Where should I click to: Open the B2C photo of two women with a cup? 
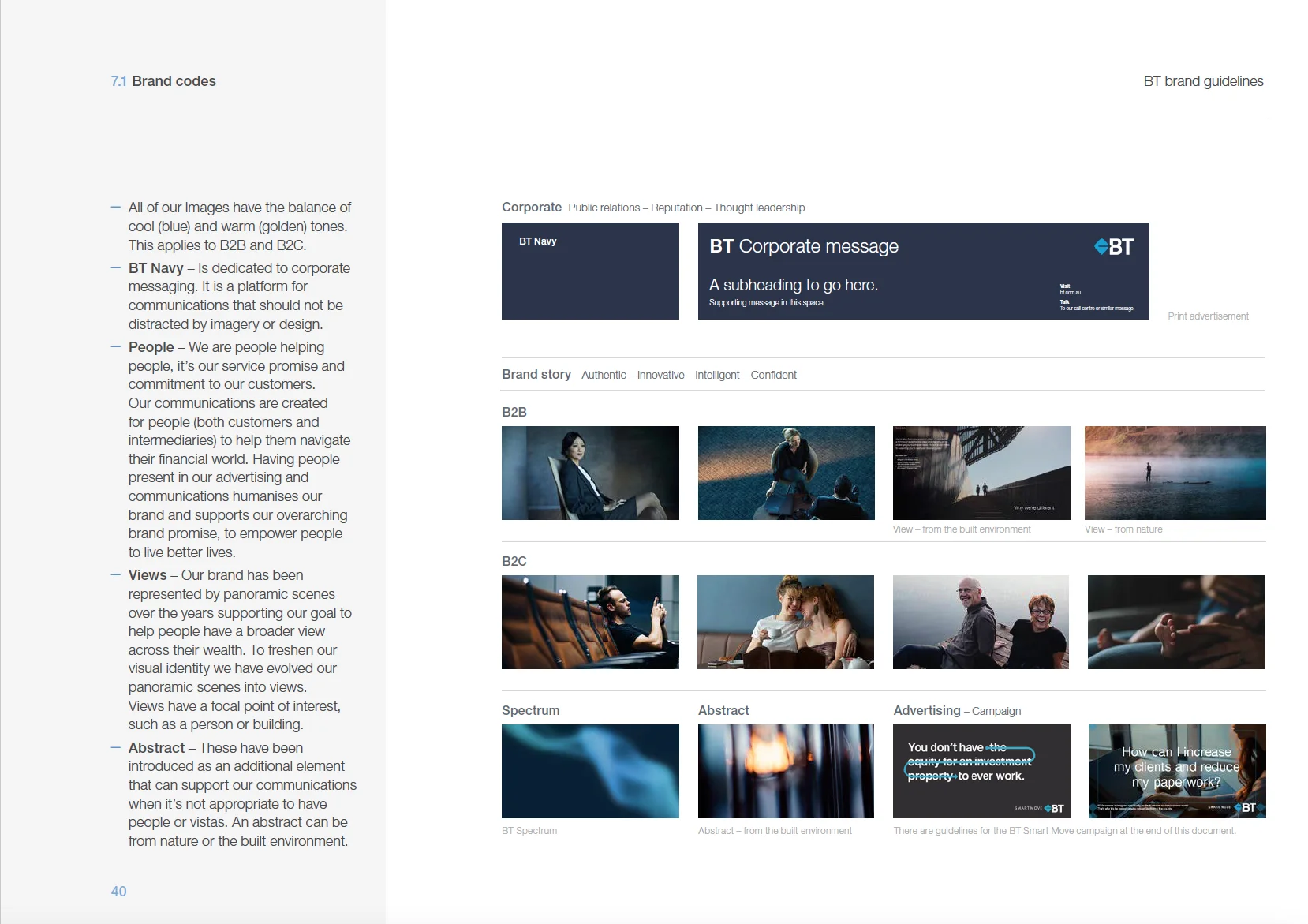(786, 622)
